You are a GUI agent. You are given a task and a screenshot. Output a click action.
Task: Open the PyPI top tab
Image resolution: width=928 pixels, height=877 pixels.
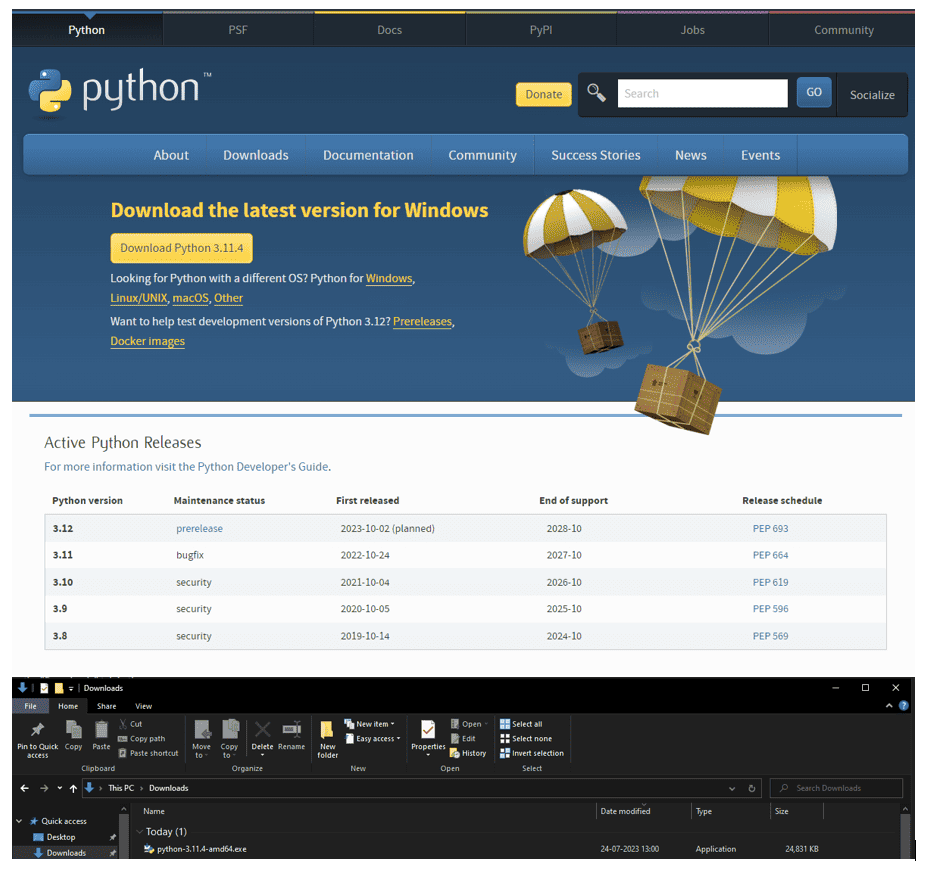[541, 30]
